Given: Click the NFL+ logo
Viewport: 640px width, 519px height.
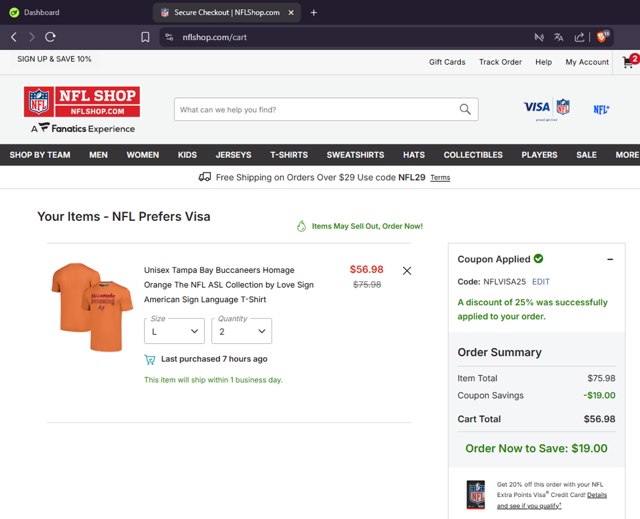Looking at the screenshot, I should point(601,109).
